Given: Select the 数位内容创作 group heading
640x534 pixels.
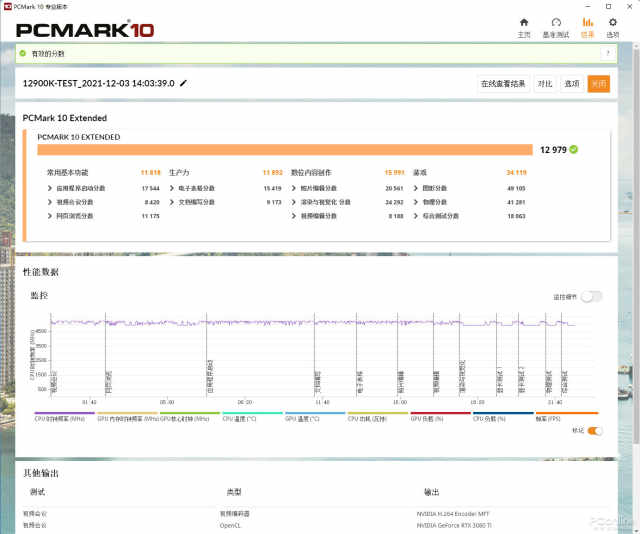Looking at the screenshot, I should point(311,173).
